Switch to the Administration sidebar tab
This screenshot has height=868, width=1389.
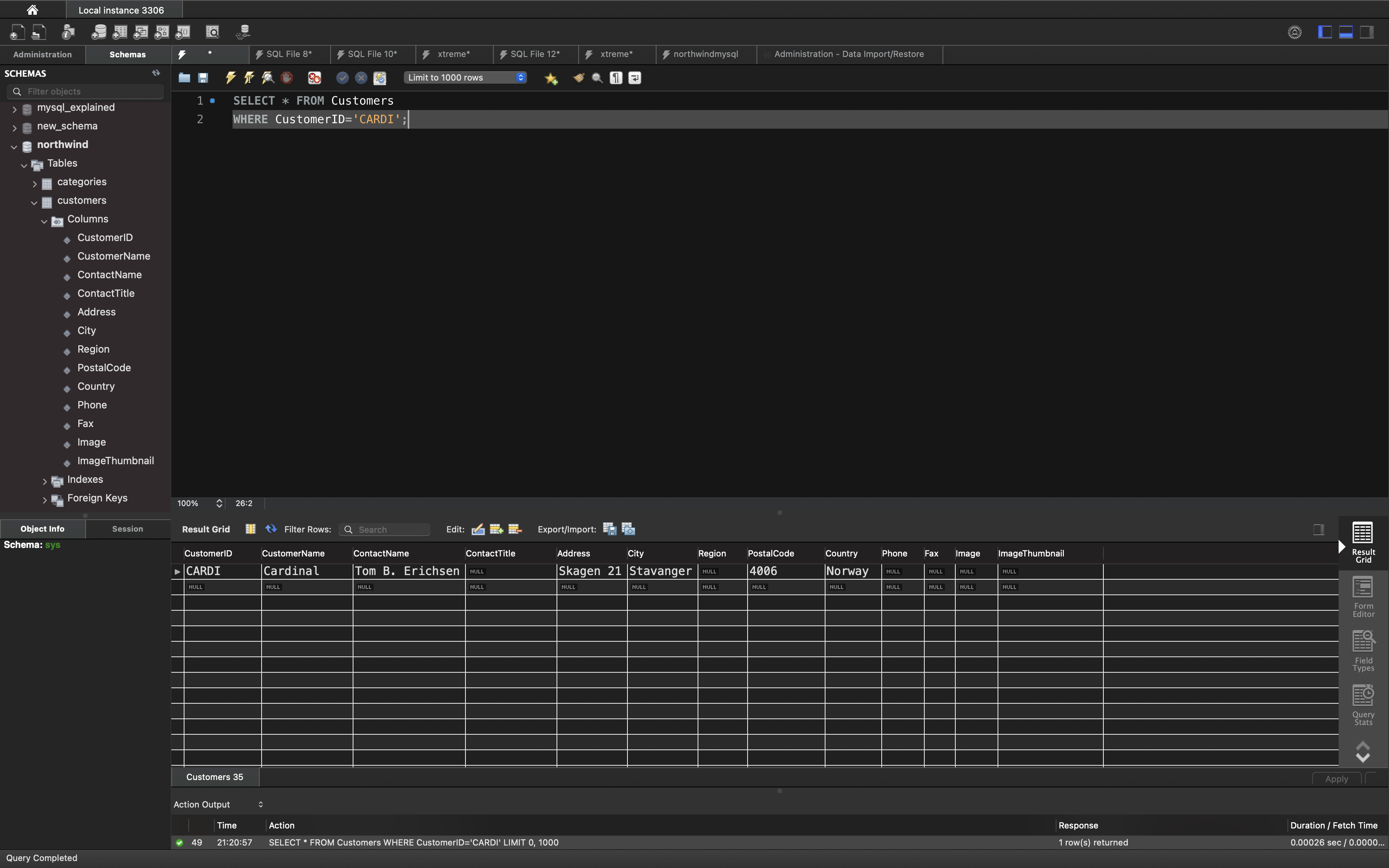click(43, 55)
